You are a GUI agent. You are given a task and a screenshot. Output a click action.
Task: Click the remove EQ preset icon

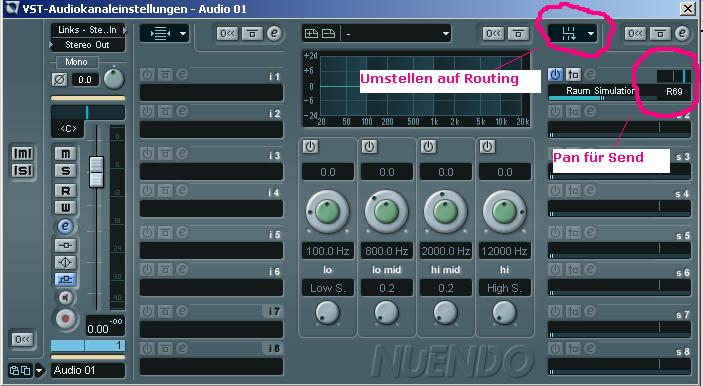point(328,34)
